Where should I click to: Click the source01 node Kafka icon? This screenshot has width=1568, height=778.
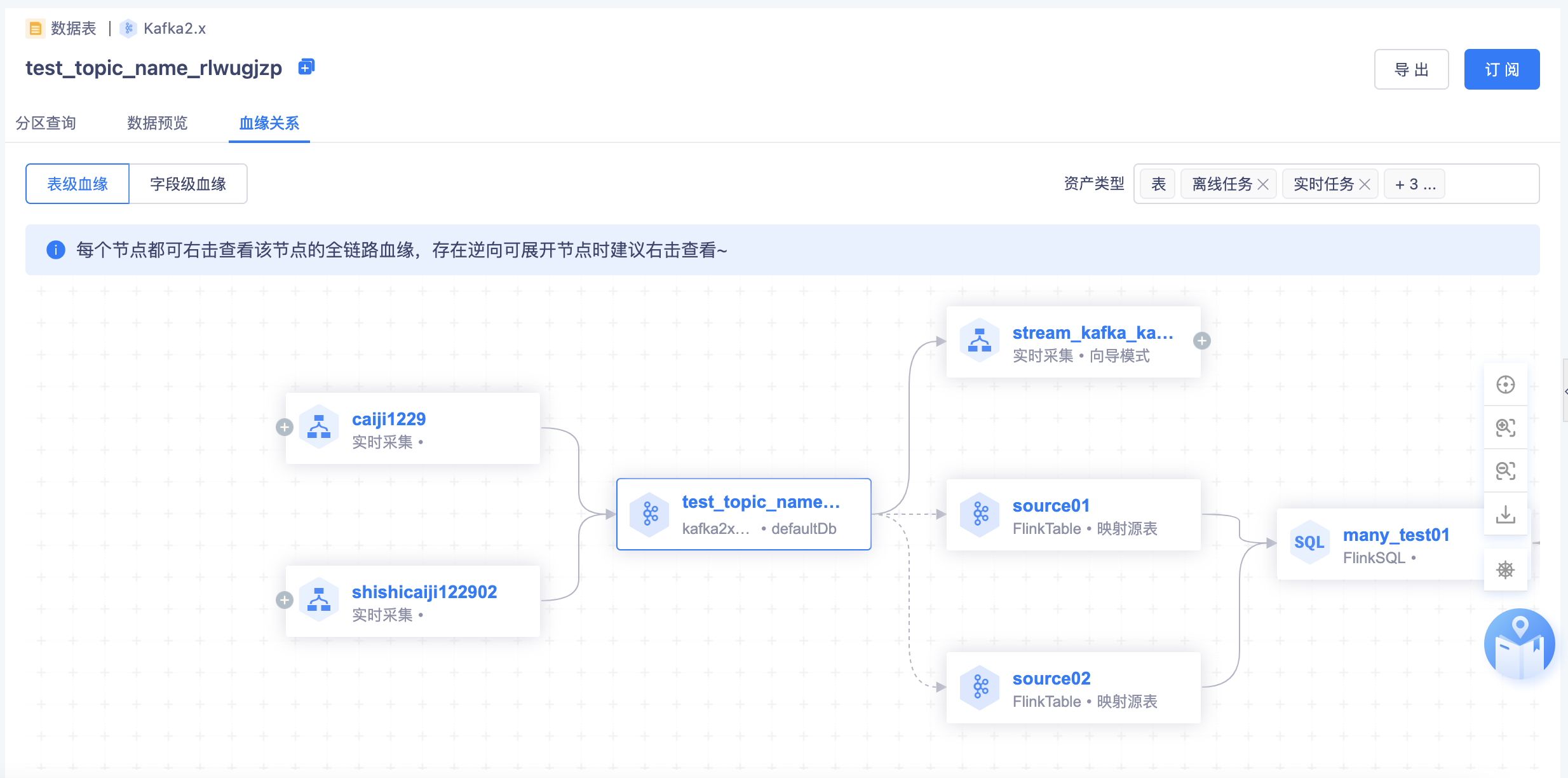pos(980,514)
